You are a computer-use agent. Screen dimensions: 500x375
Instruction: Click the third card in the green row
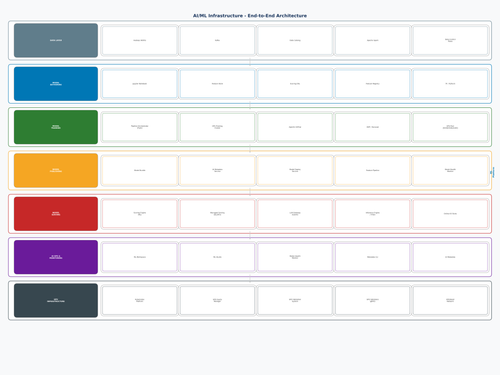[295, 127]
